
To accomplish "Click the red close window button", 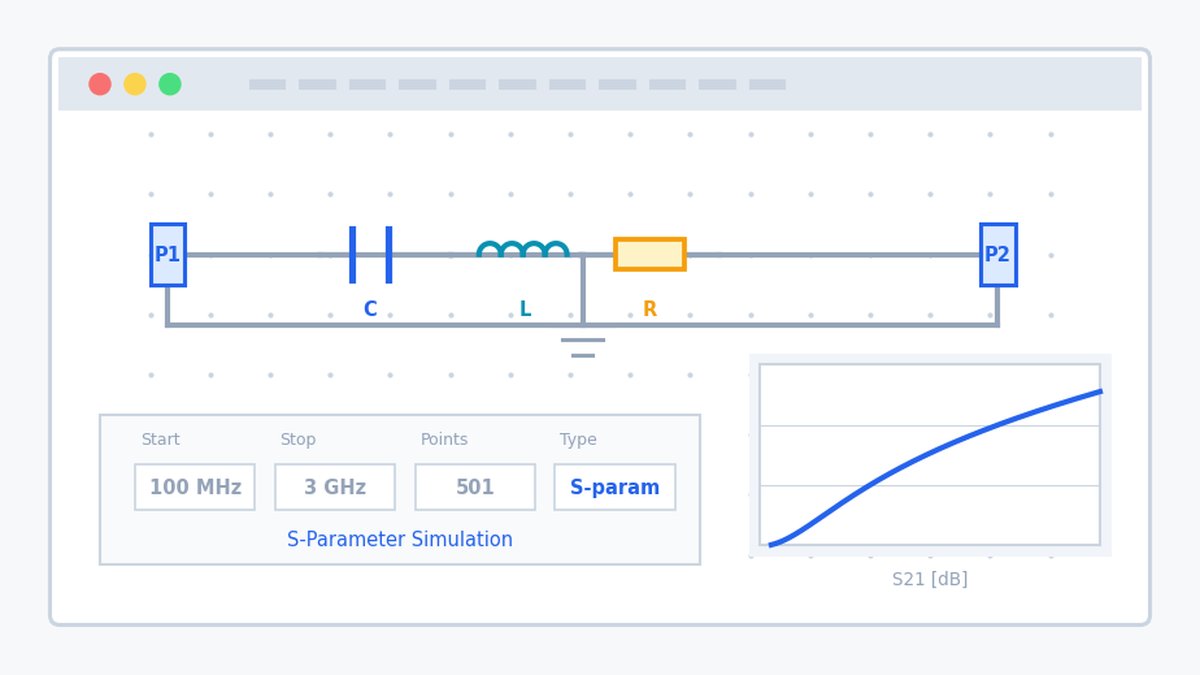I will tap(100, 84).
